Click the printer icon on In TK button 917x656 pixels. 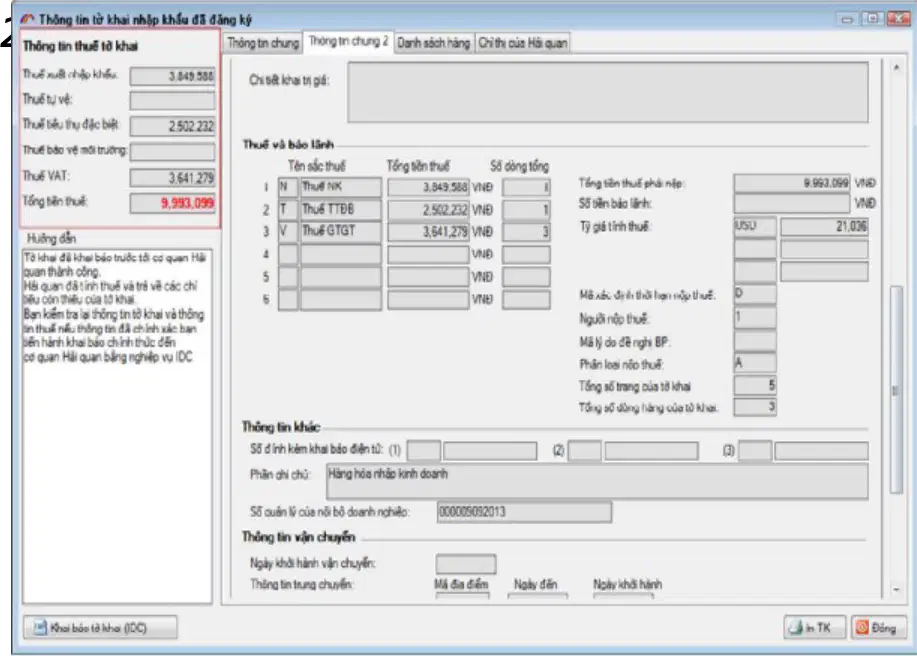click(796, 628)
